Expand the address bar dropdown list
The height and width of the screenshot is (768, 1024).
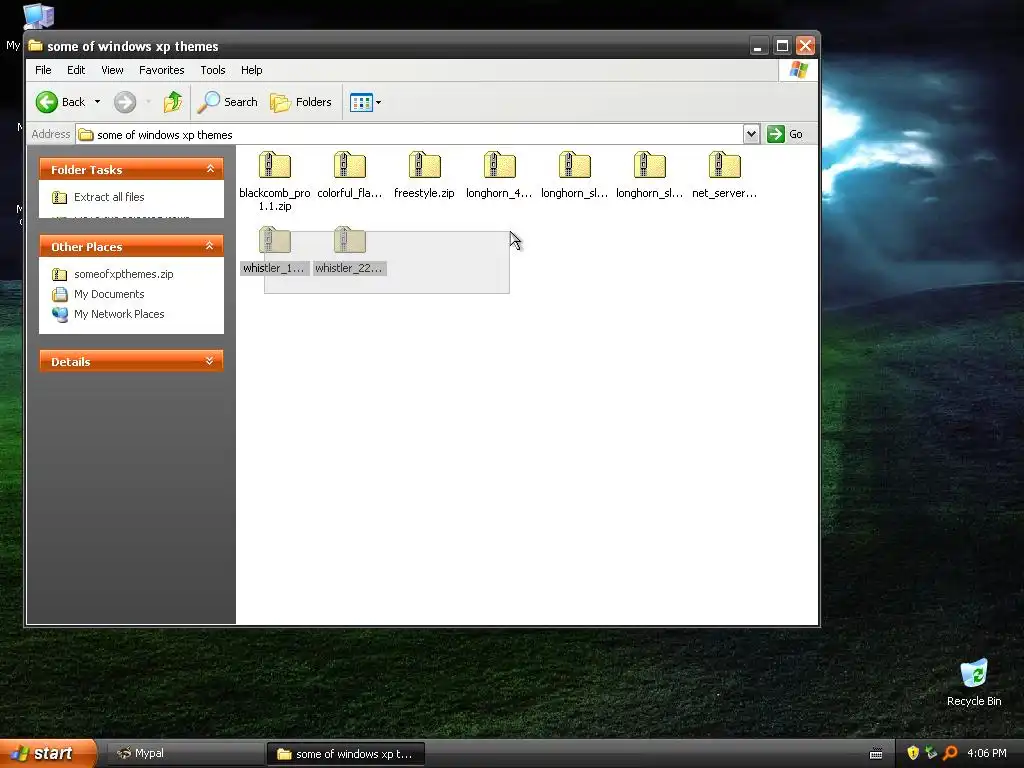(x=751, y=134)
